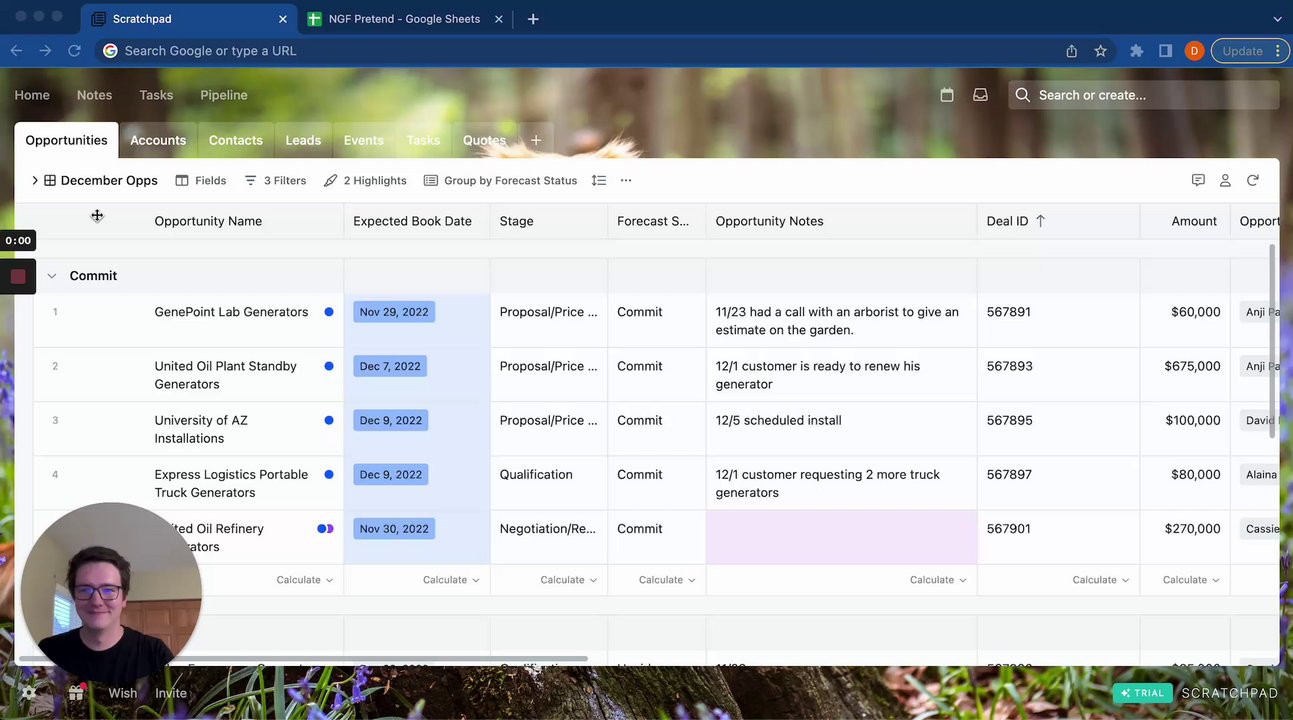Open the row height icon

click(x=599, y=180)
